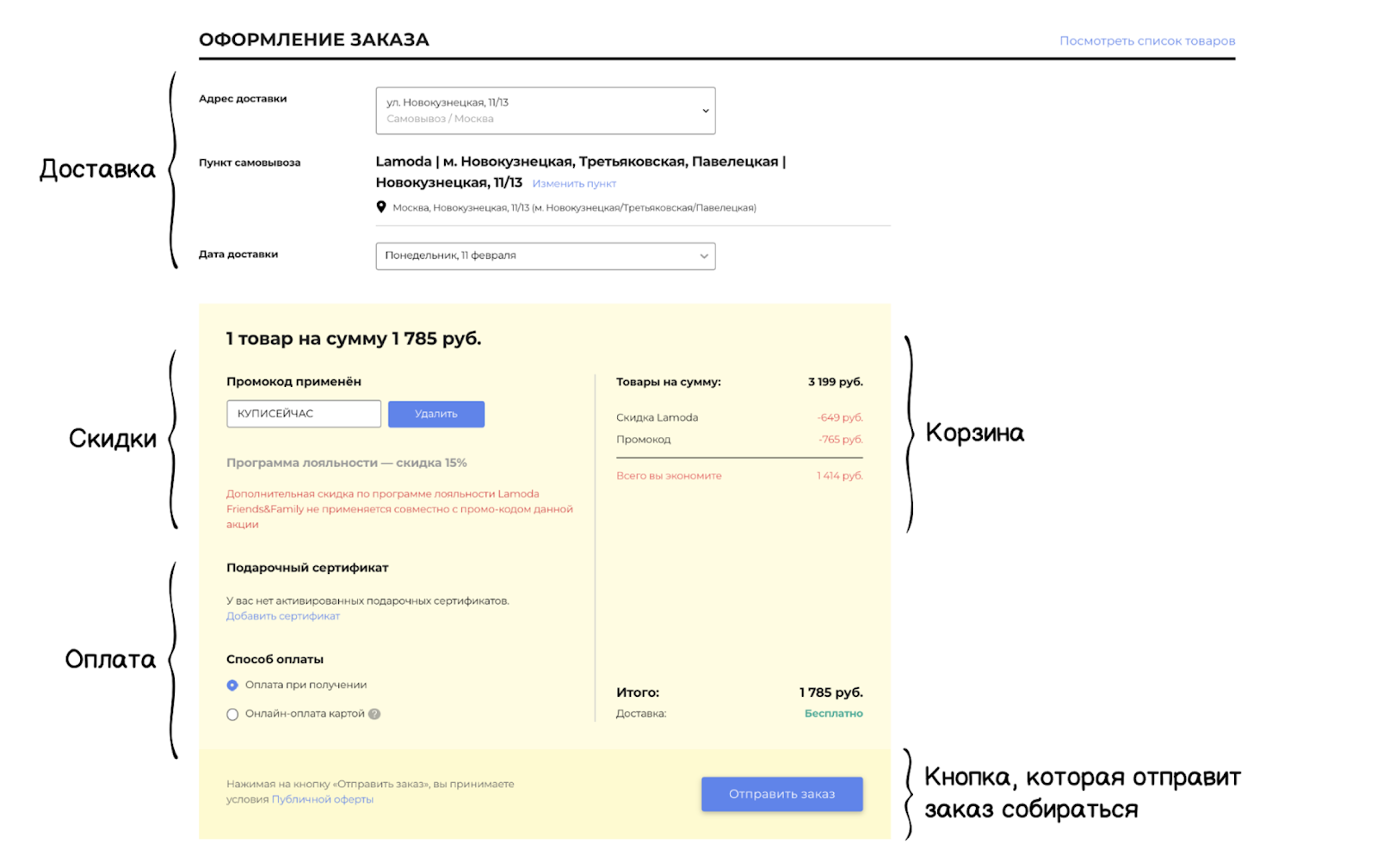
Task: Click the "Адрес доставки" label
Action: [x=243, y=99]
